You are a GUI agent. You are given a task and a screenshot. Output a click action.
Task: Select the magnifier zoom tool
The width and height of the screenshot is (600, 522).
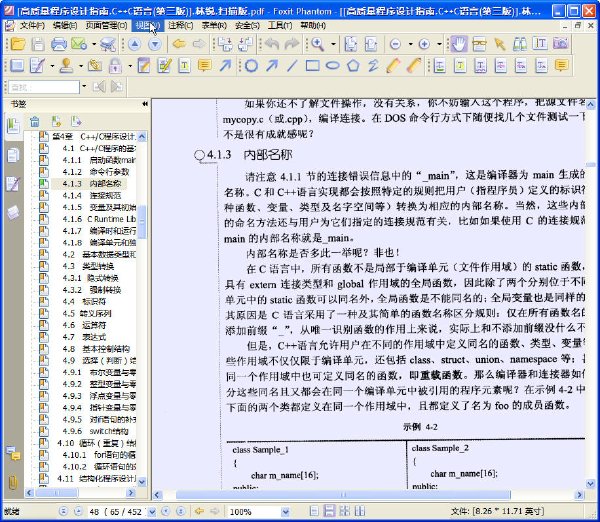(x=318, y=44)
